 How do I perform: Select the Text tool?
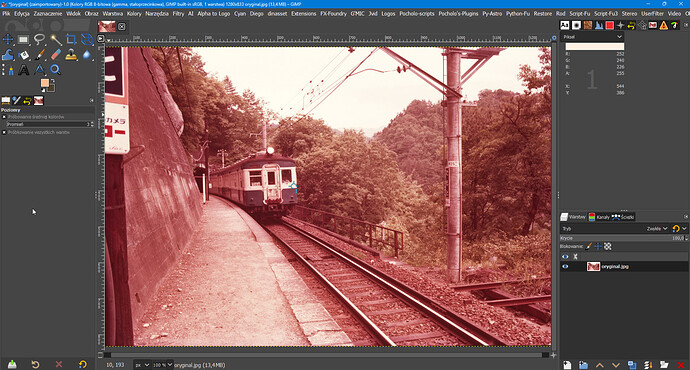click(x=23, y=70)
